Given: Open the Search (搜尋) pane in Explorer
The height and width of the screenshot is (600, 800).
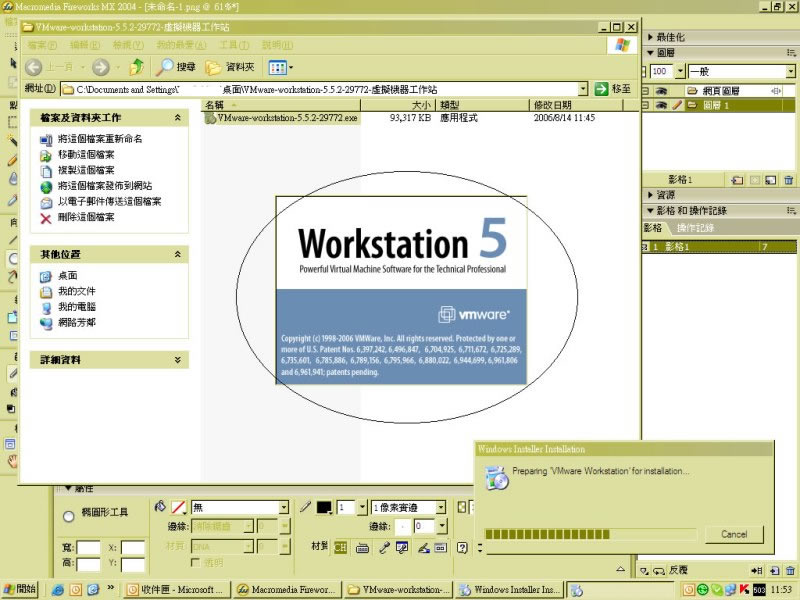Looking at the screenshot, I should coord(176,67).
